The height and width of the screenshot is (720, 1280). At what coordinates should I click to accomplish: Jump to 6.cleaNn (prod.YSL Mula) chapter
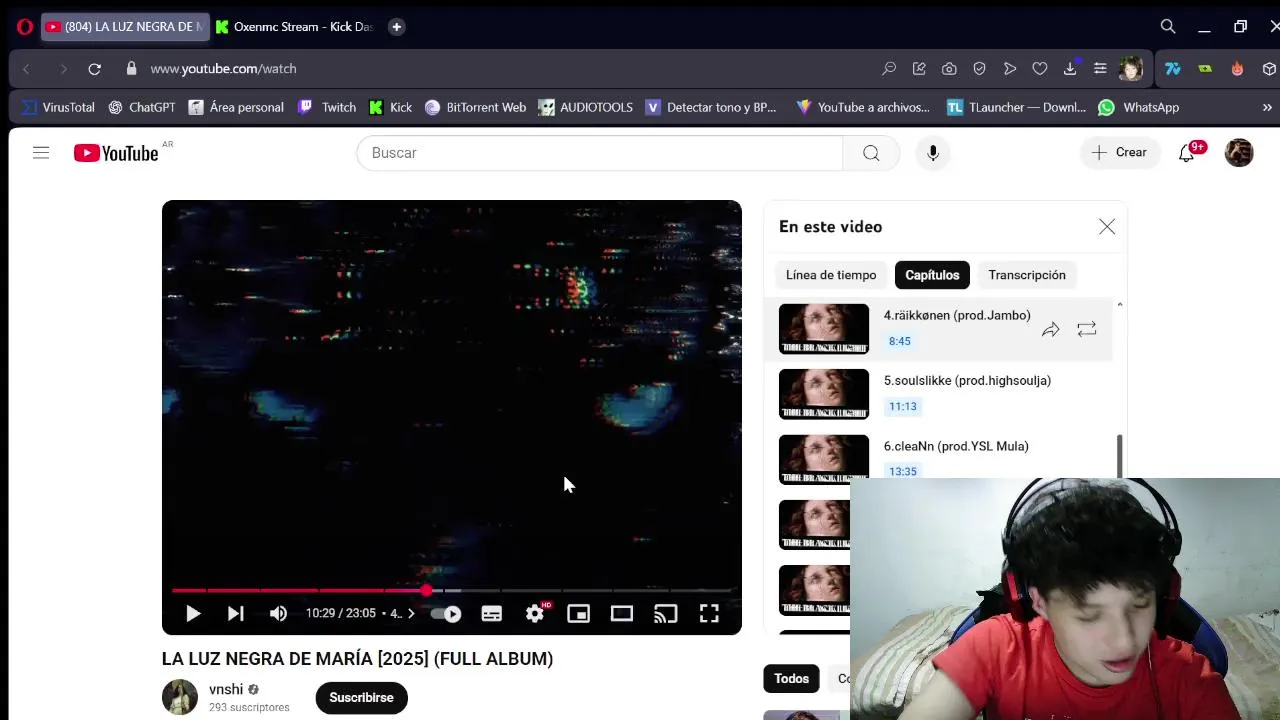(x=956, y=446)
